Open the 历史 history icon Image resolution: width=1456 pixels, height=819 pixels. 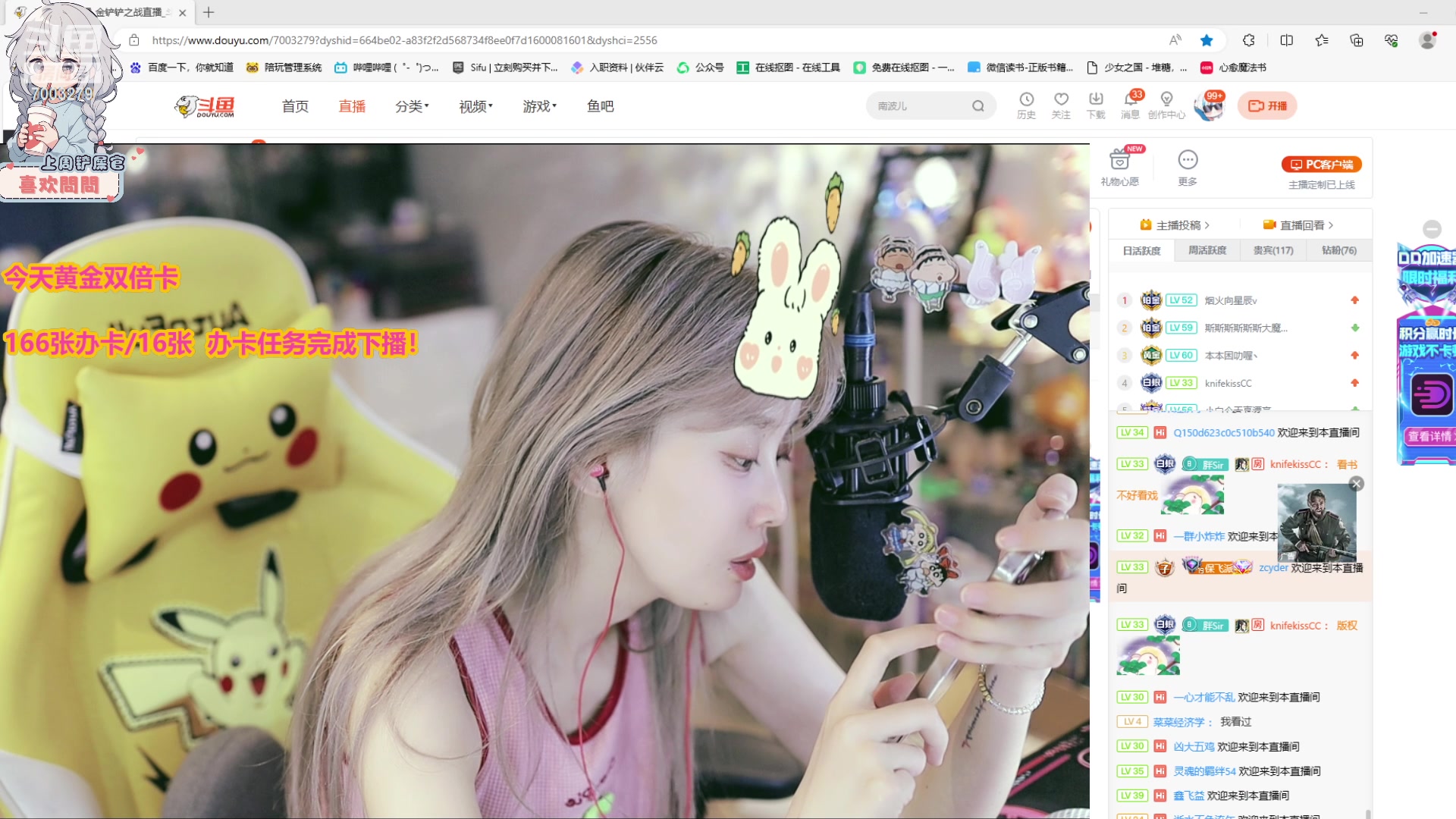tap(1026, 105)
